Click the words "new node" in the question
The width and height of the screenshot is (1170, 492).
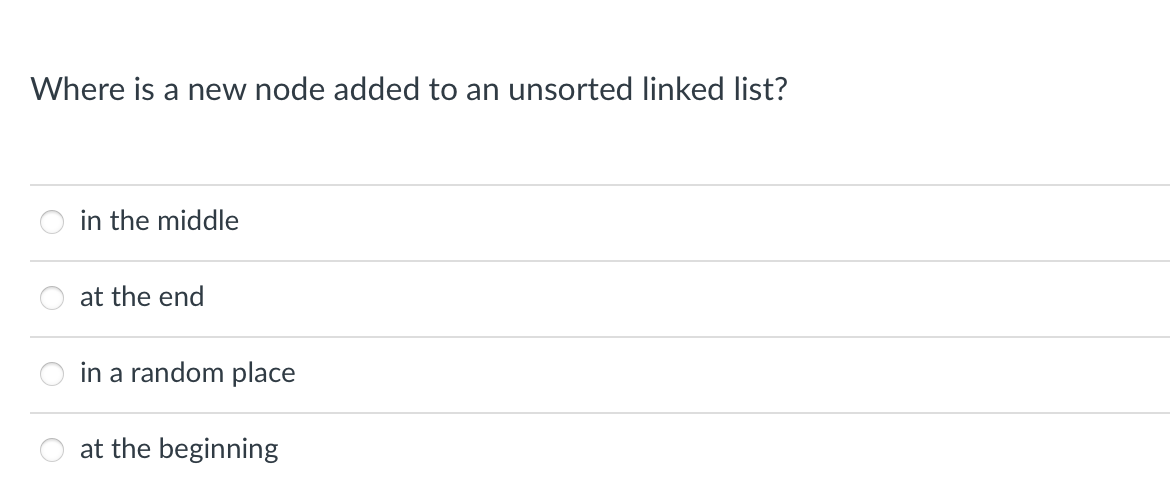click(x=256, y=90)
